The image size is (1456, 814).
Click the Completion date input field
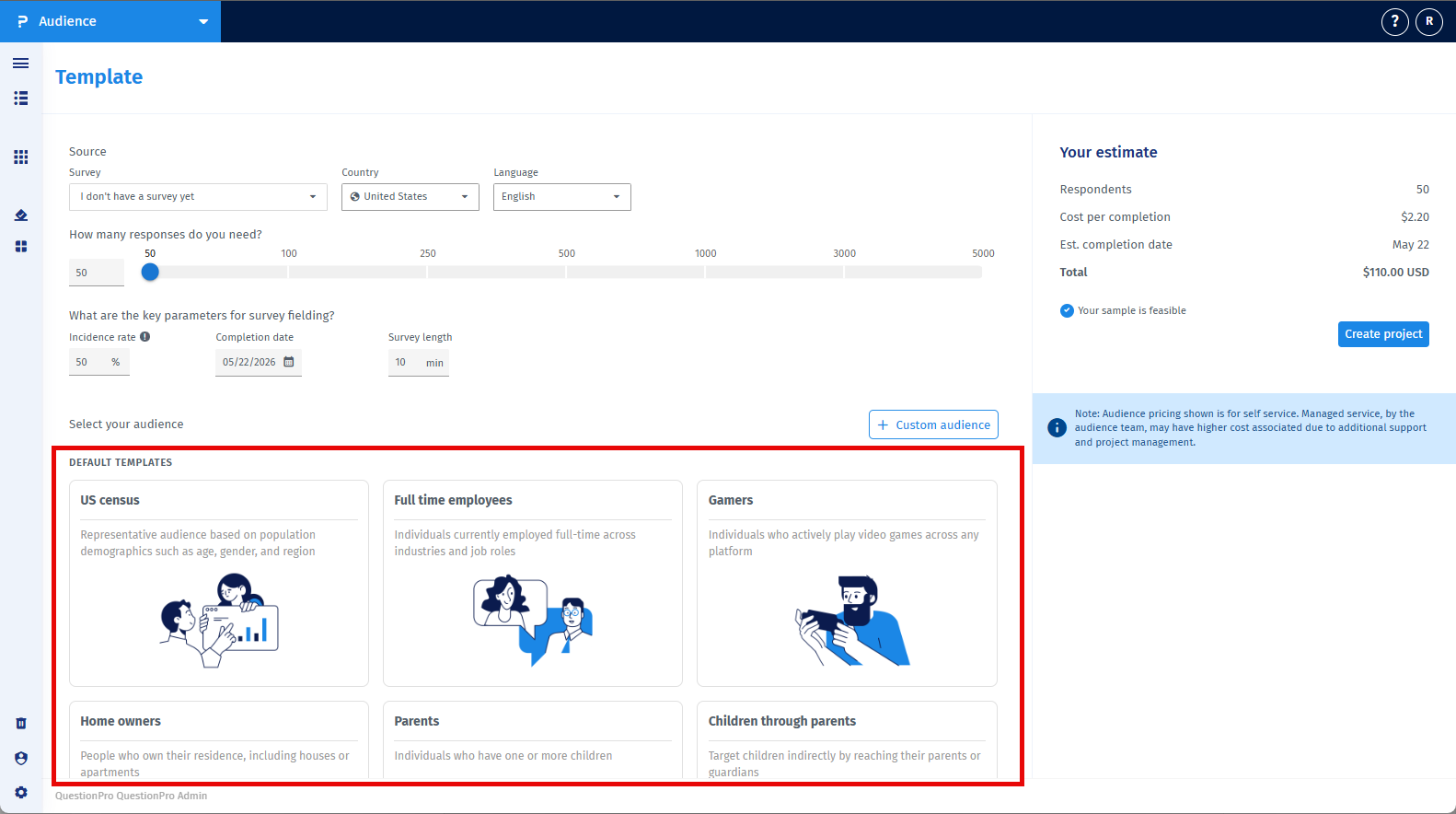coord(259,363)
